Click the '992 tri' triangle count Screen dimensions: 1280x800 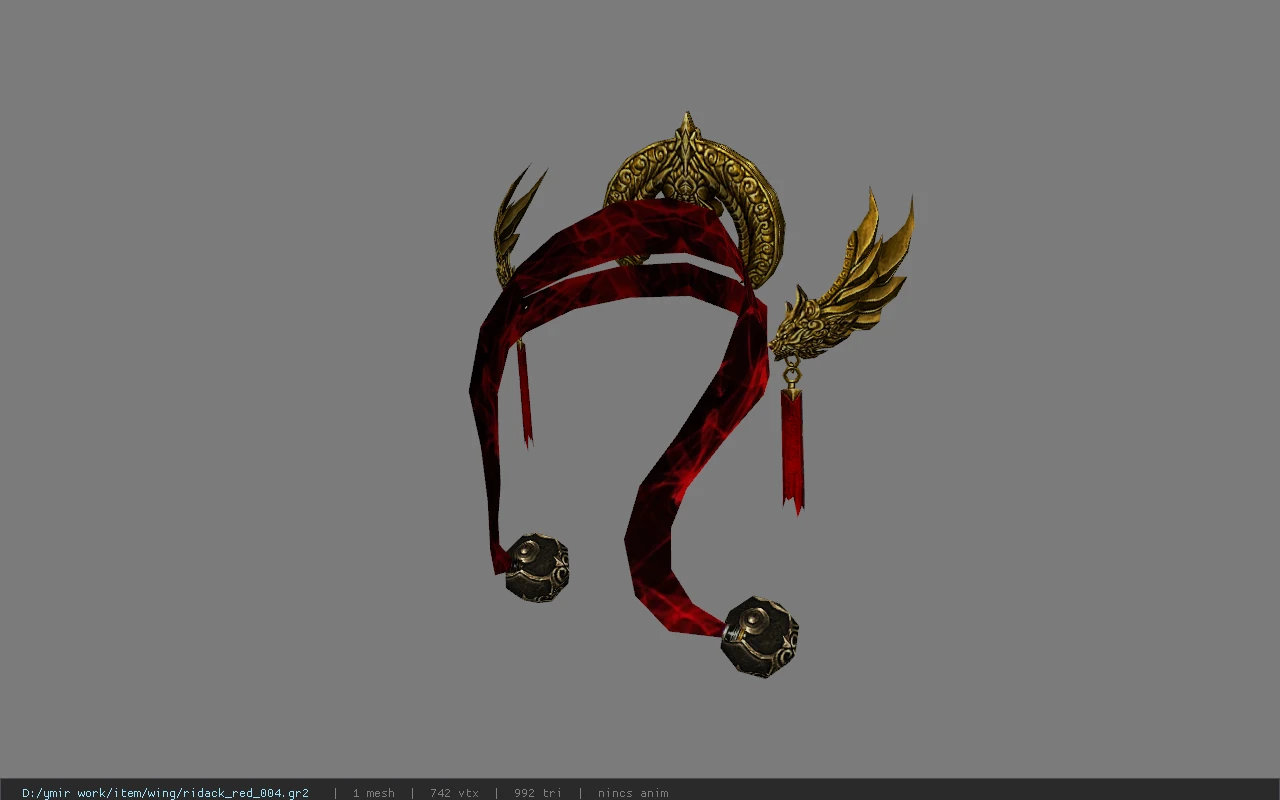(x=538, y=793)
